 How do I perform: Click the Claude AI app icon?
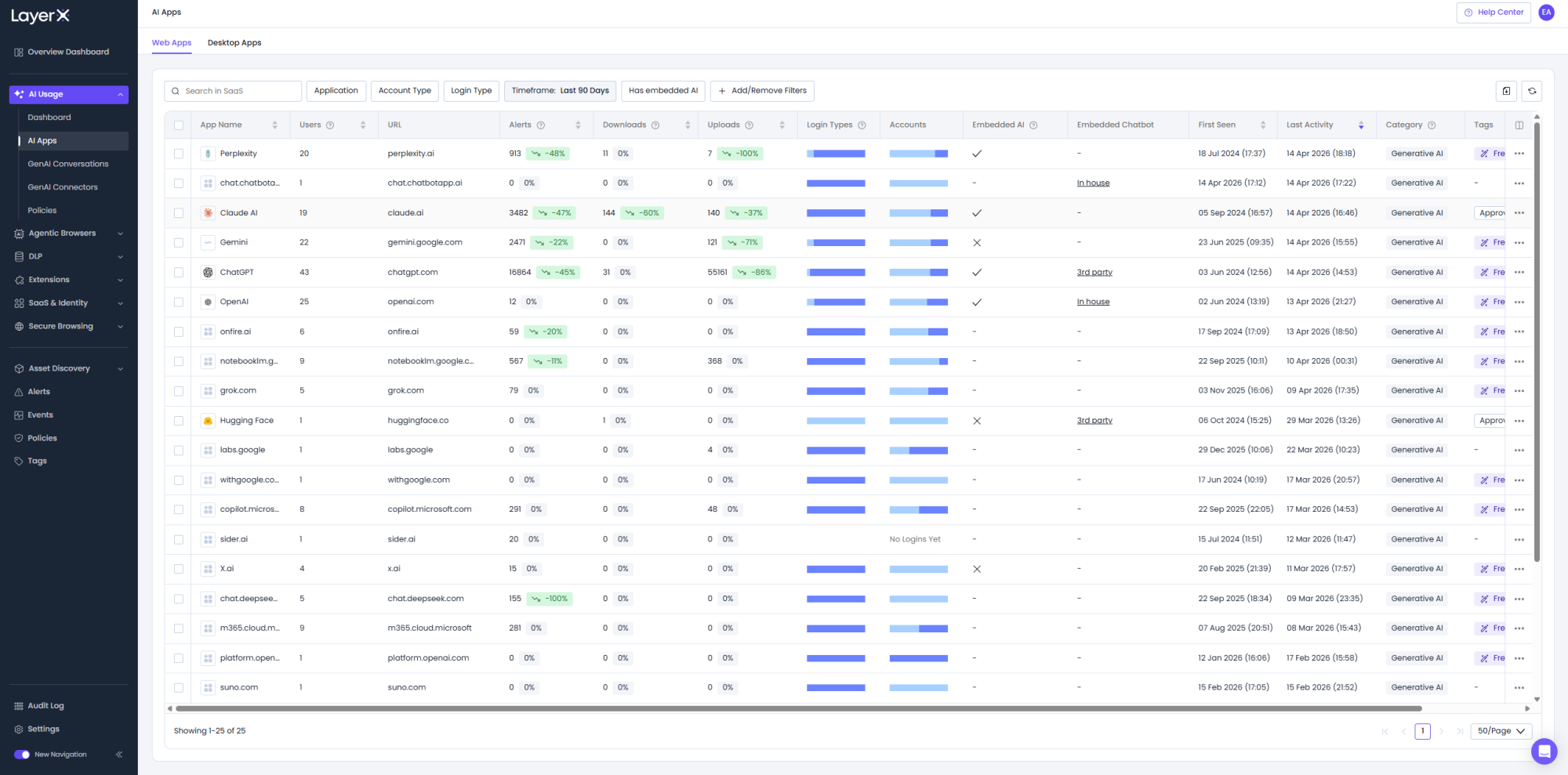click(x=208, y=213)
